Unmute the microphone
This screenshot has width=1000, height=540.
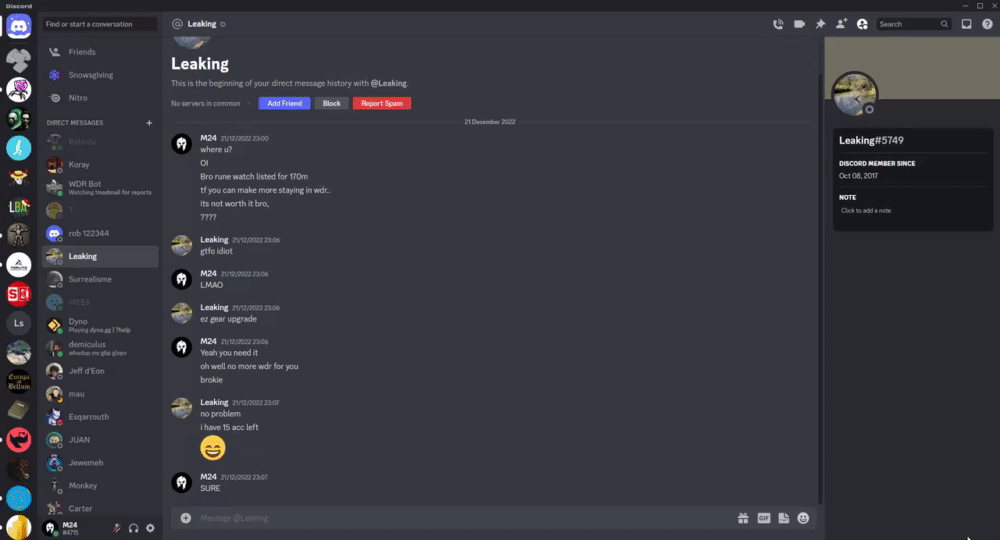(x=117, y=528)
